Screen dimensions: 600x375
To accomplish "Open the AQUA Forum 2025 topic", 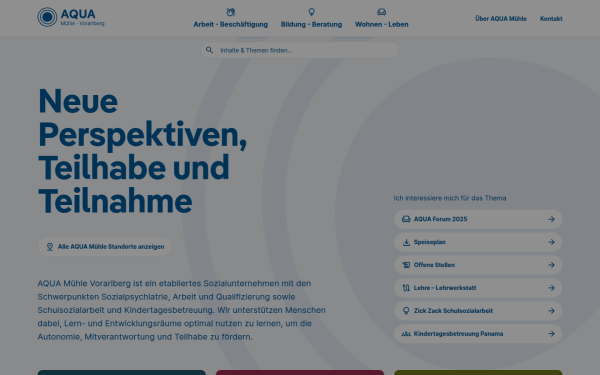I will pyautogui.click(x=478, y=219).
